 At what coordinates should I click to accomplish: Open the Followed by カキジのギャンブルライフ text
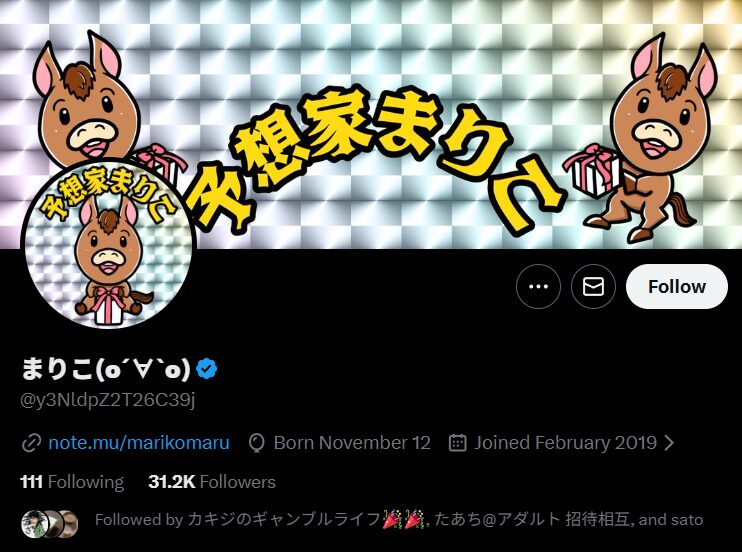399,520
